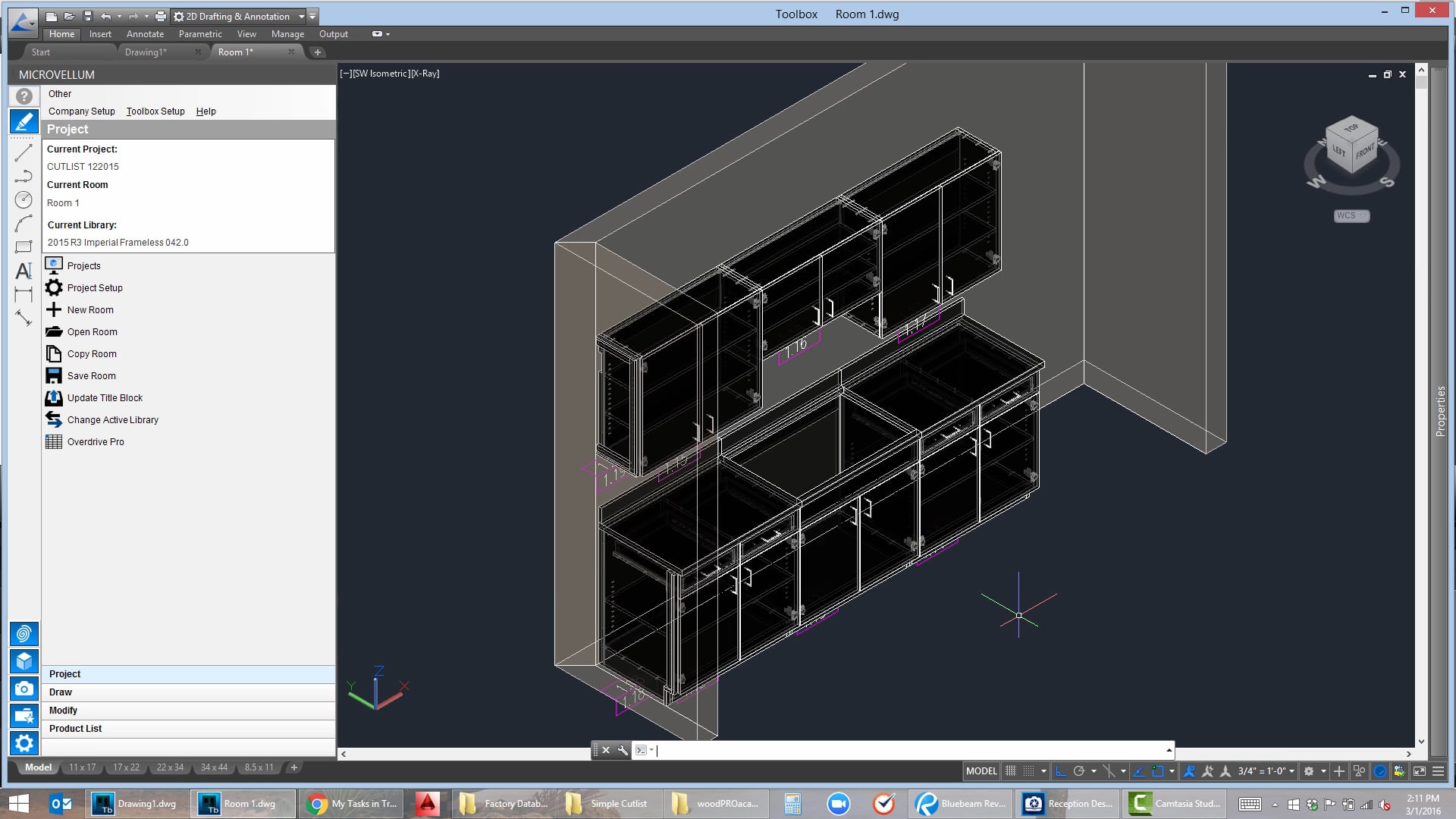Select the Text tool in the left toolbar
Screen dimensions: 1456x819
[x=24, y=270]
